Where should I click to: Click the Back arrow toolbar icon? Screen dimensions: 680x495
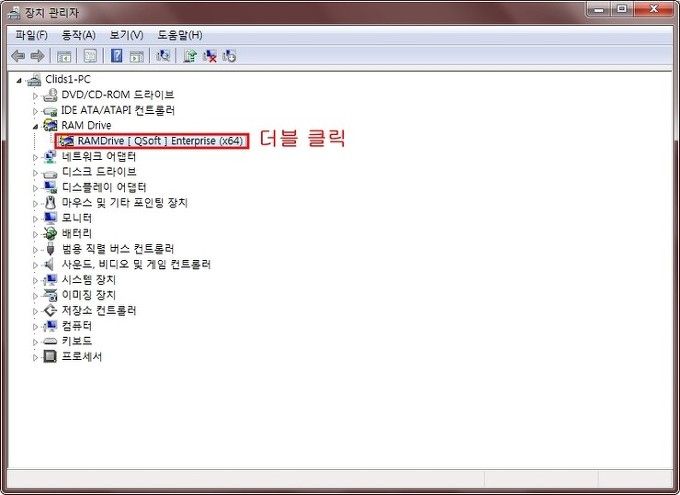18,56
